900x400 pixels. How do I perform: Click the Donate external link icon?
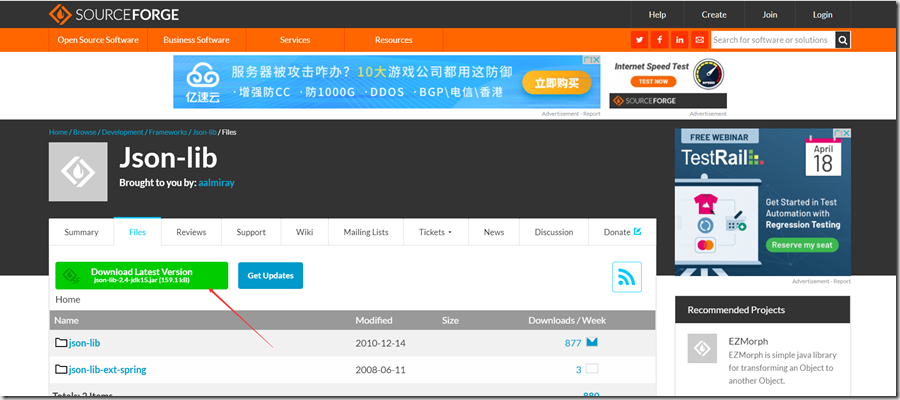[x=637, y=232]
